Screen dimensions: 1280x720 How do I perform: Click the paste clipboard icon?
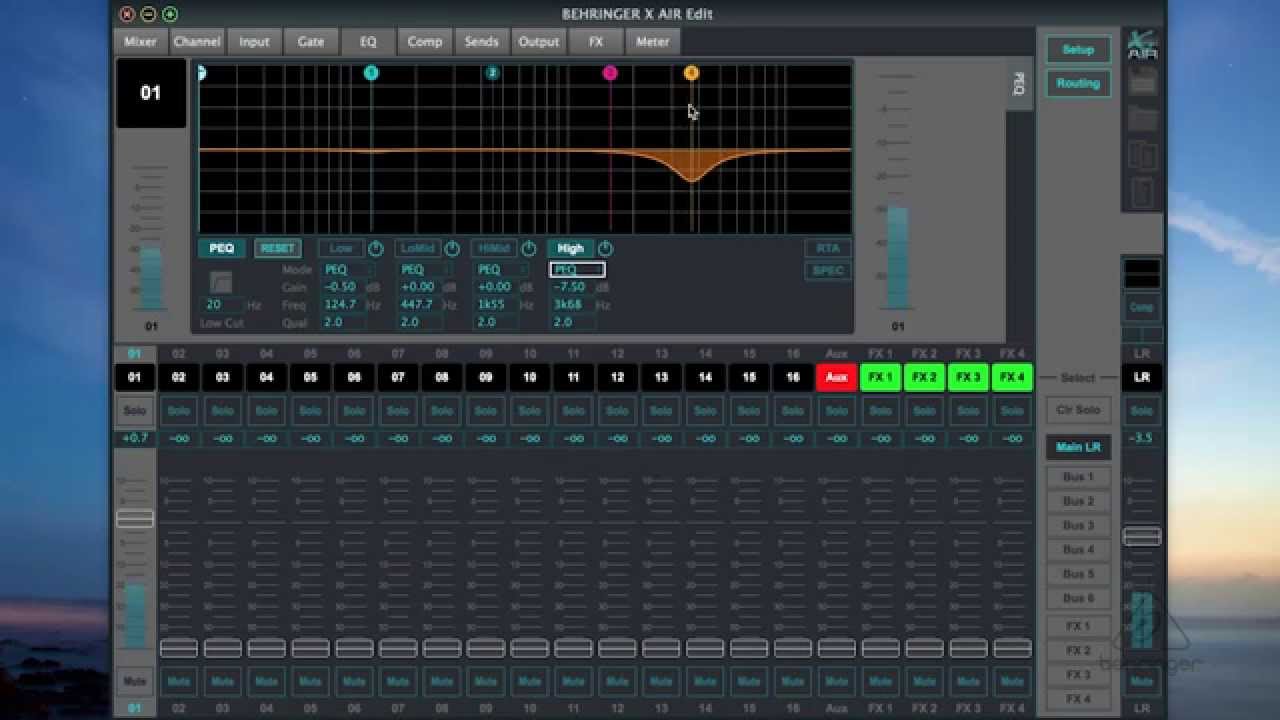pyautogui.click(x=1142, y=192)
